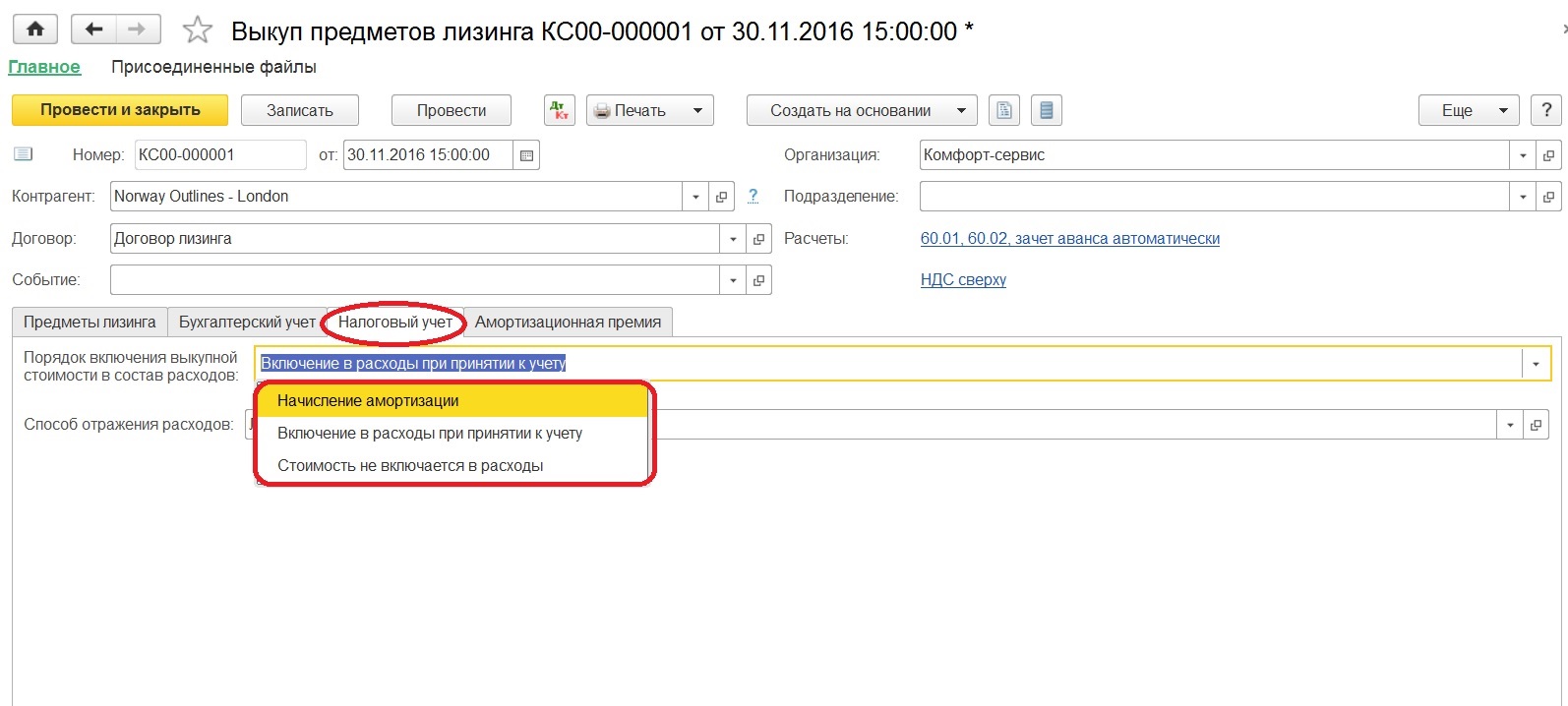Mark document as favorite with star
The height and width of the screenshot is (706, 1568).
pos(198,30)
